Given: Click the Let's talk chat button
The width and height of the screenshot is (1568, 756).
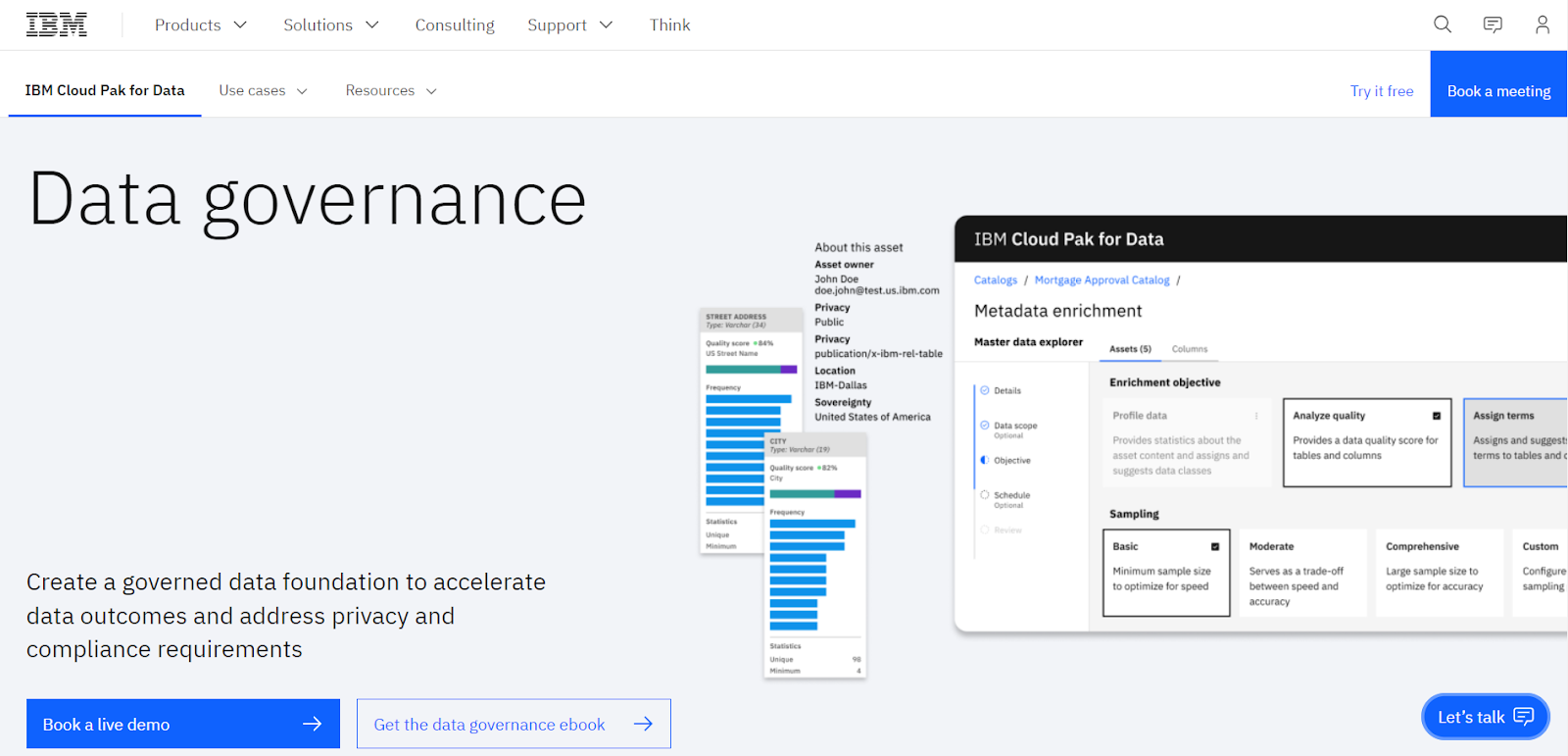Looking at the screenshot, I should pos(1485,717).
